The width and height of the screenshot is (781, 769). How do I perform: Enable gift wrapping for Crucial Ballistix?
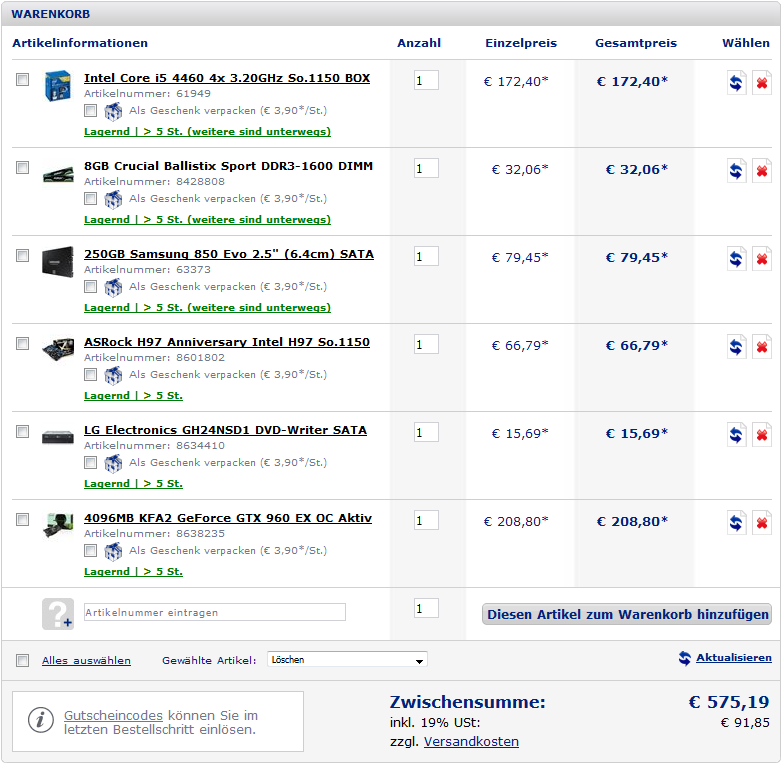(90, 199)
